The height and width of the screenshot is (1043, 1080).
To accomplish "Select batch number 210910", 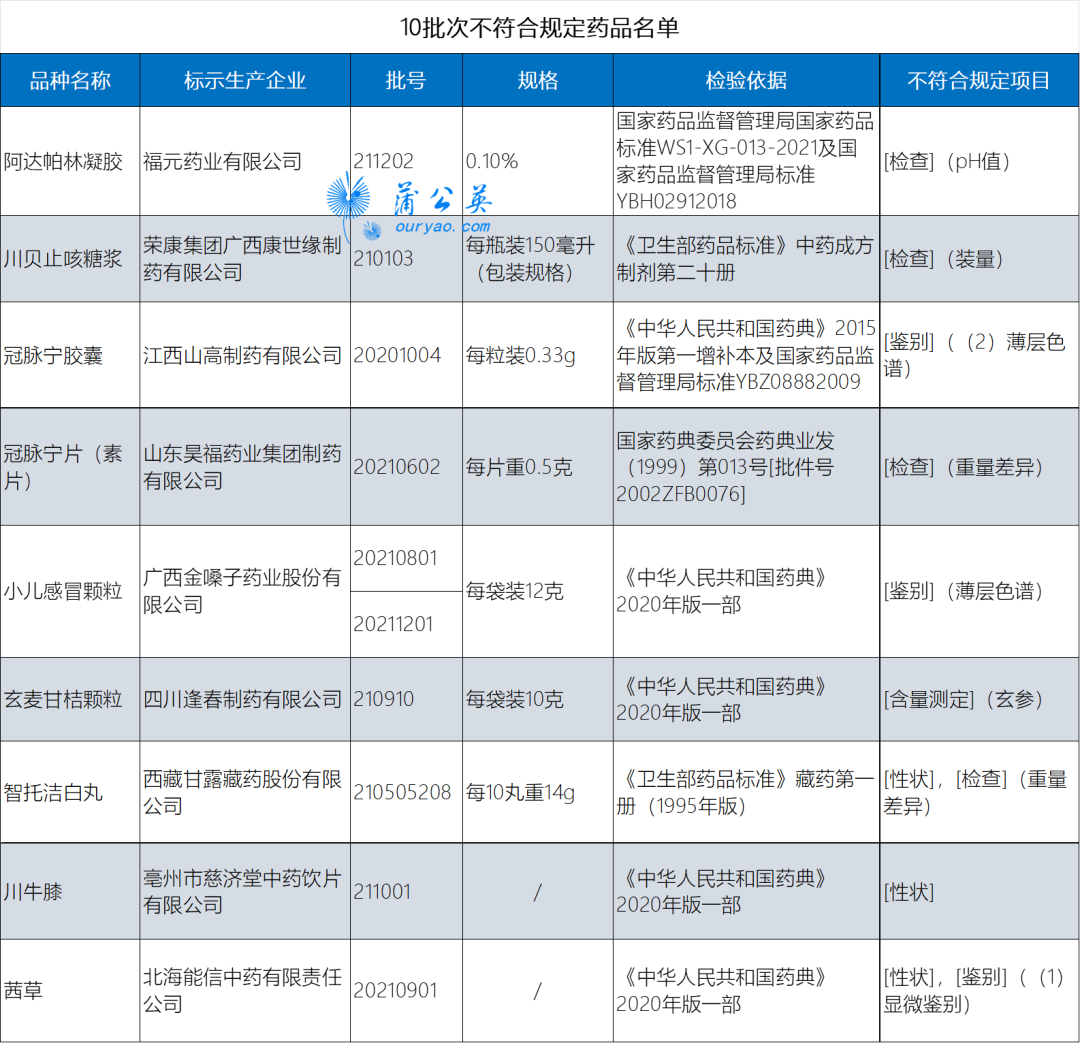I will click(406, 699).
